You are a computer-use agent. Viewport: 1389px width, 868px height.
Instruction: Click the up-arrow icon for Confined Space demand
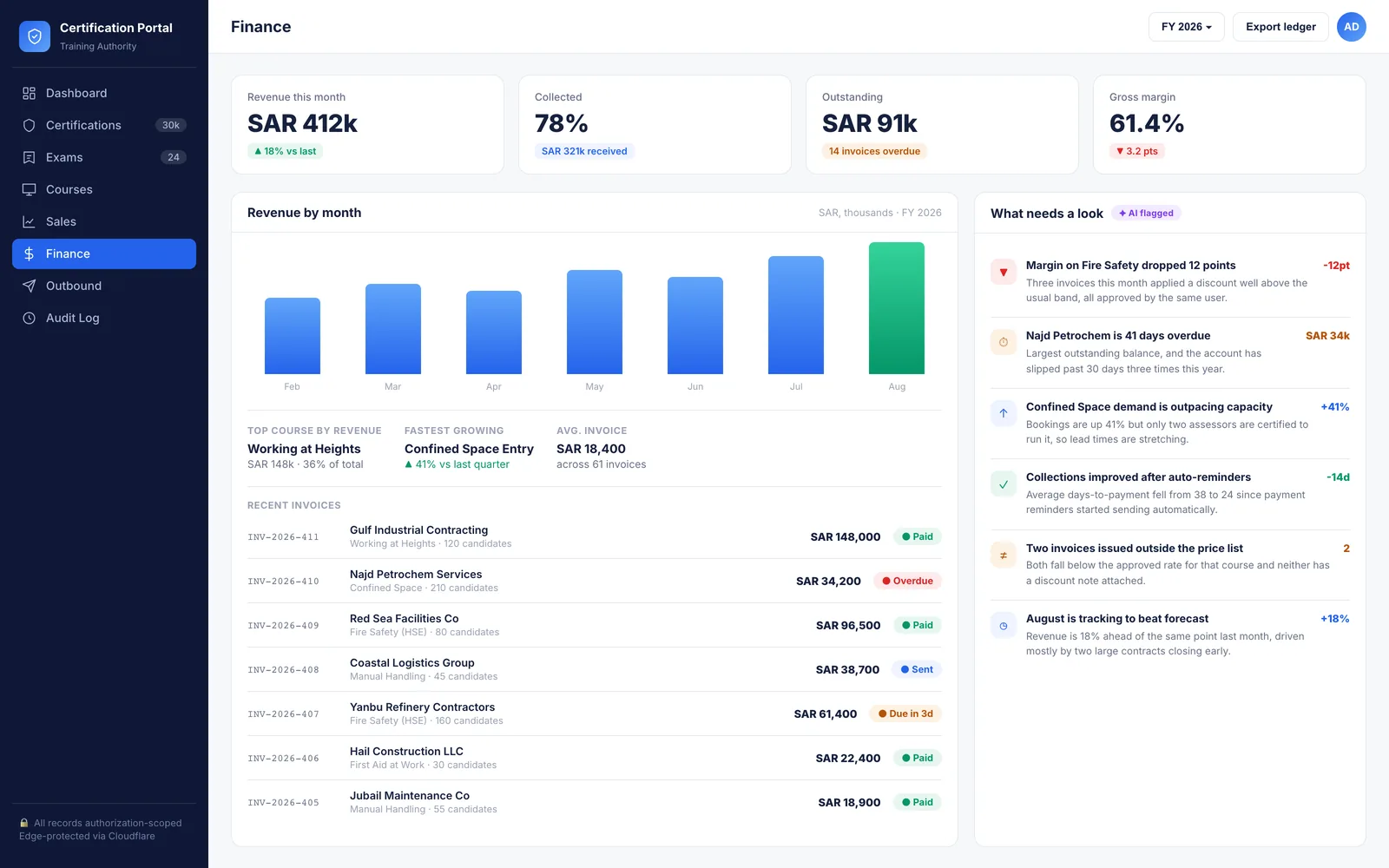[1004, 413]
